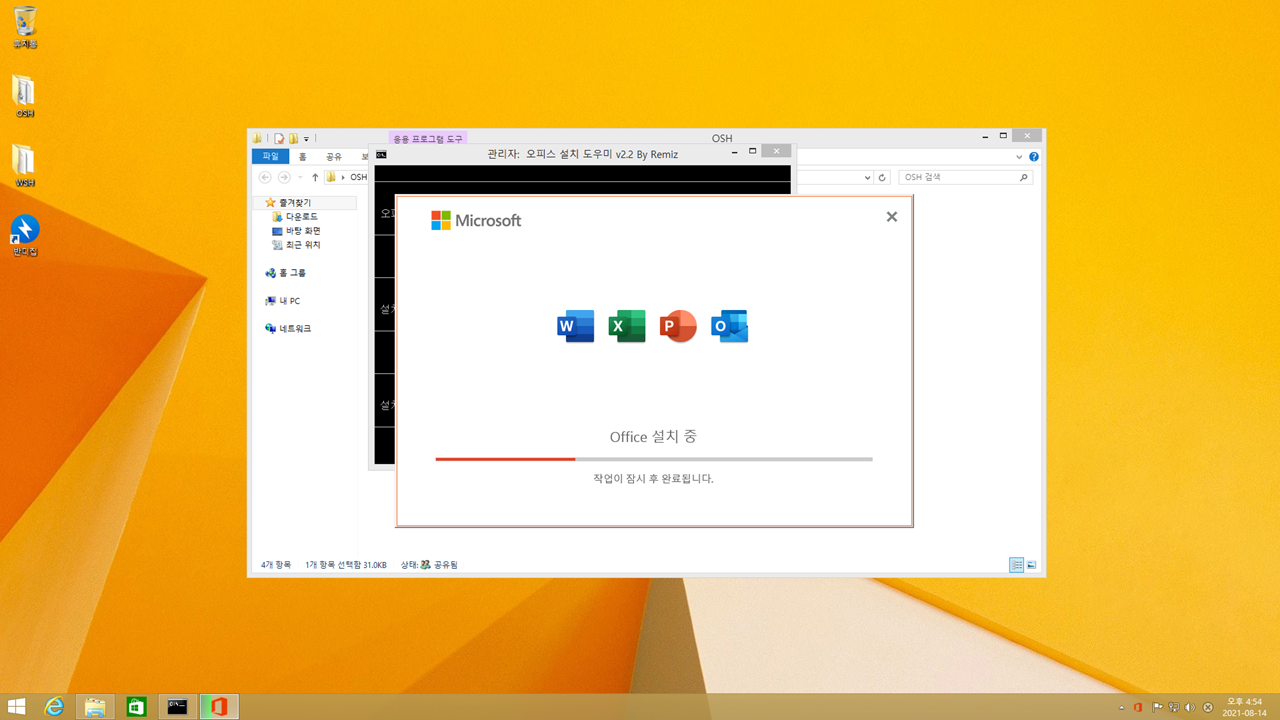This screenshot has height=720, width=1280.
Task: Expand the Explorer ribbon chevron
Action: 1019,157
